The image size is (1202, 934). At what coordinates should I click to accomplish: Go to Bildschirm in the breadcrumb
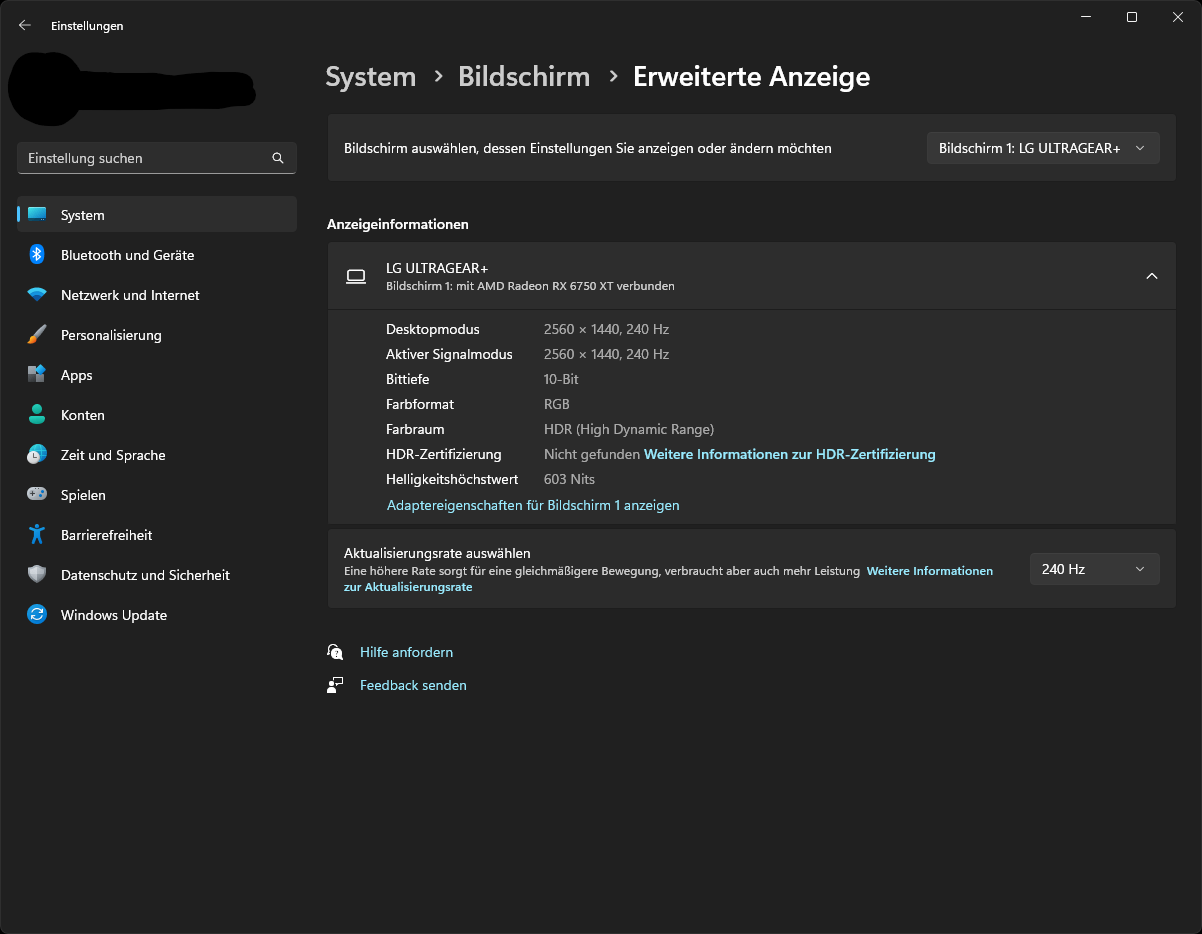(524, 77)
